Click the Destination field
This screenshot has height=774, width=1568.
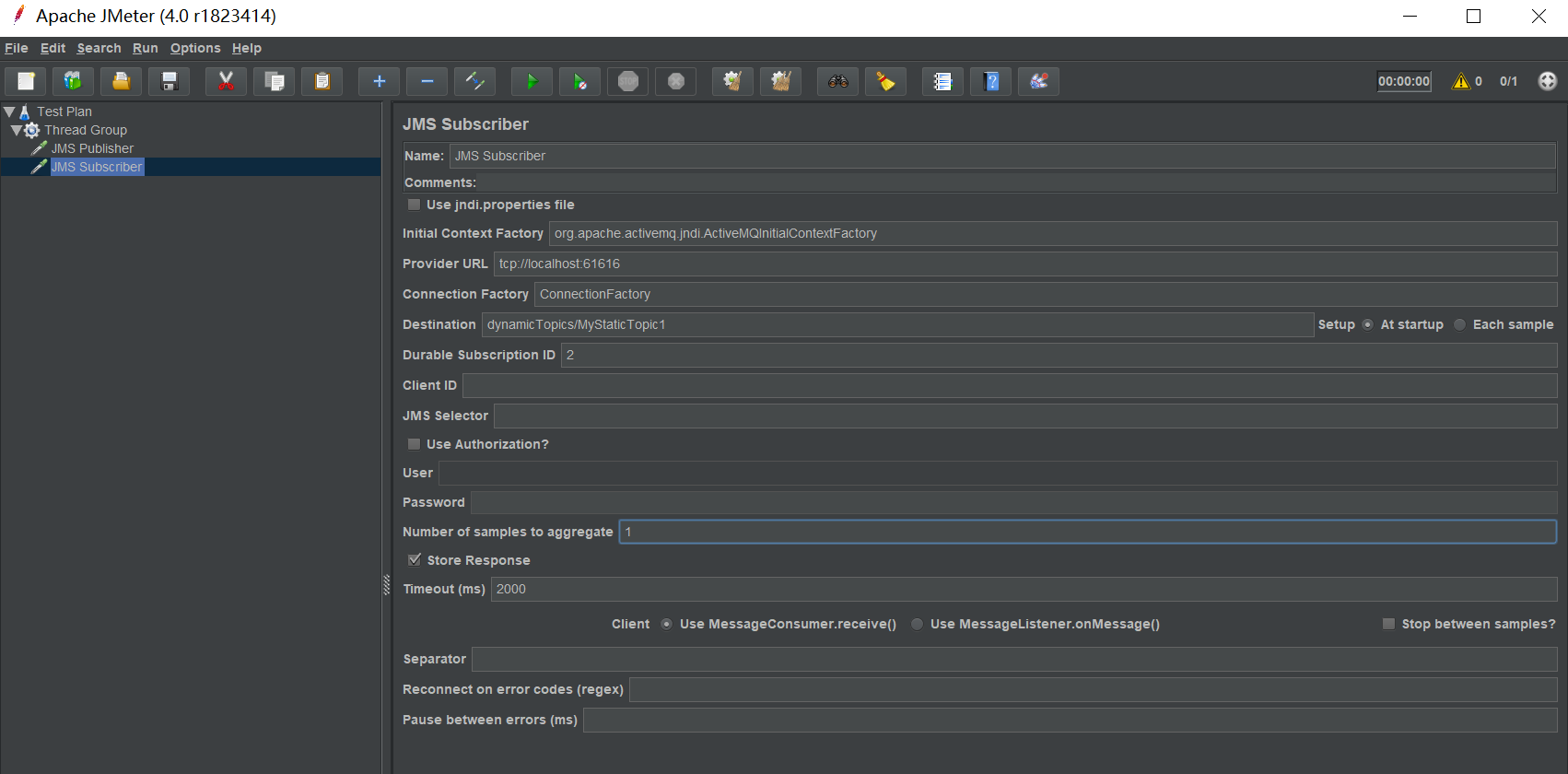pos(897,324)
